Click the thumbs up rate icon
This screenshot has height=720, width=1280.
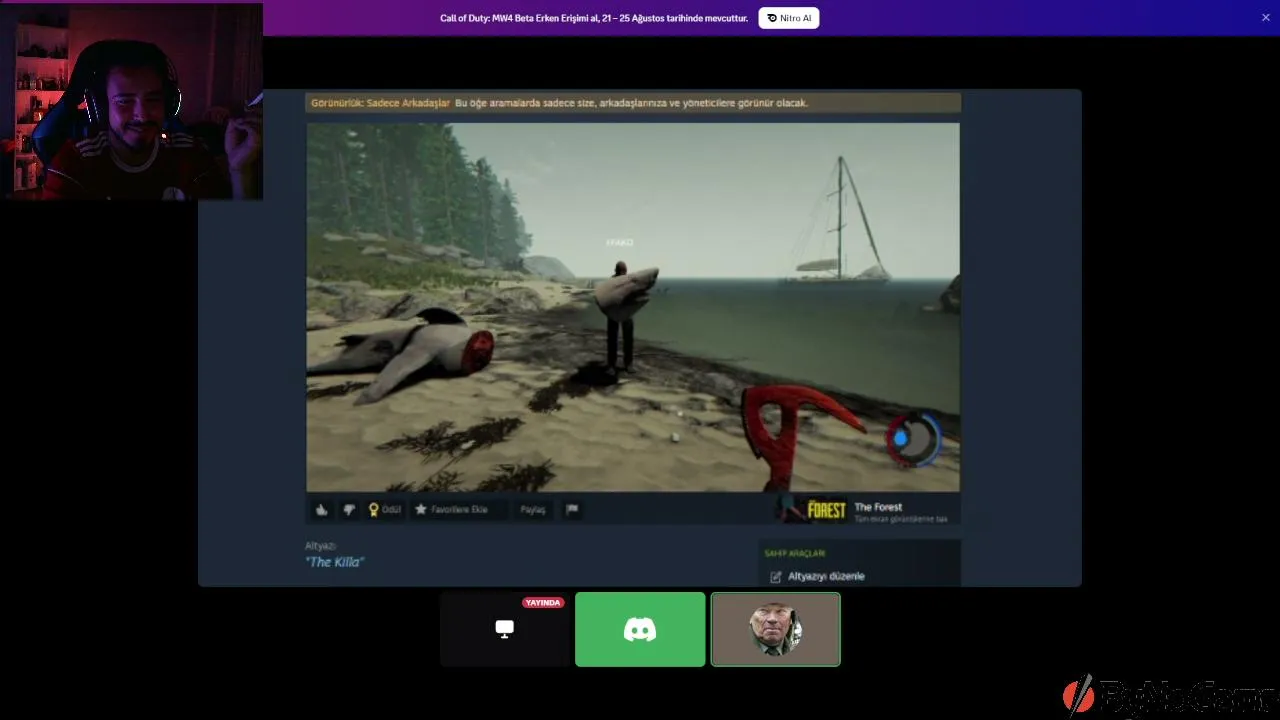(321, 509)
